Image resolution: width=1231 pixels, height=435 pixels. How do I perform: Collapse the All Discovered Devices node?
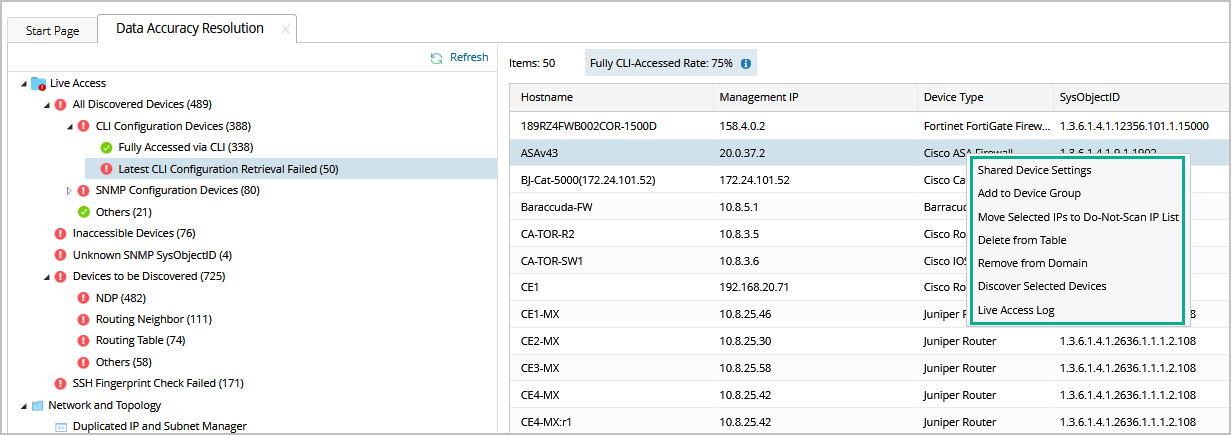(x=46, y=104)
